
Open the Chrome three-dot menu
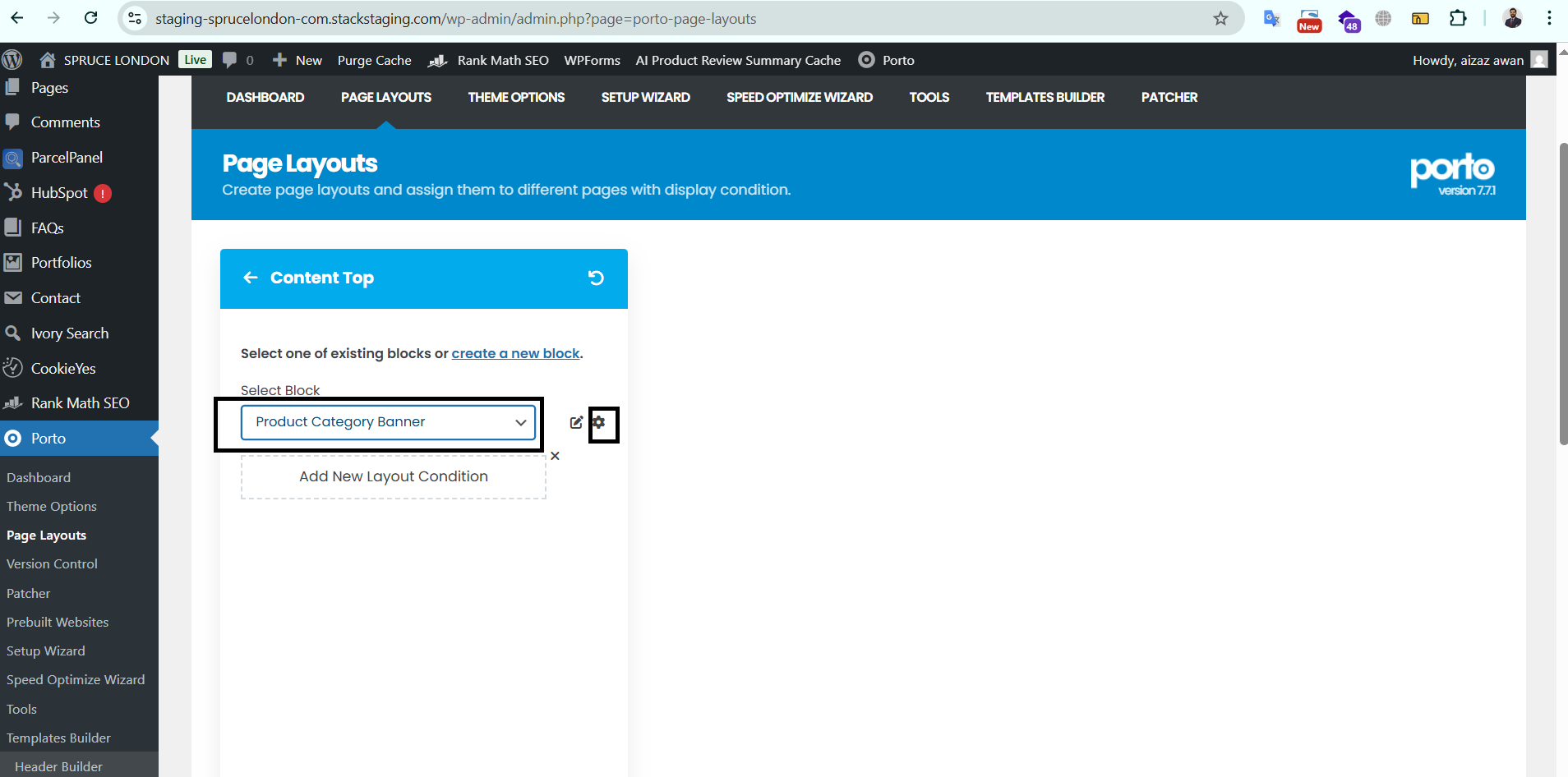click(1549, 18)
